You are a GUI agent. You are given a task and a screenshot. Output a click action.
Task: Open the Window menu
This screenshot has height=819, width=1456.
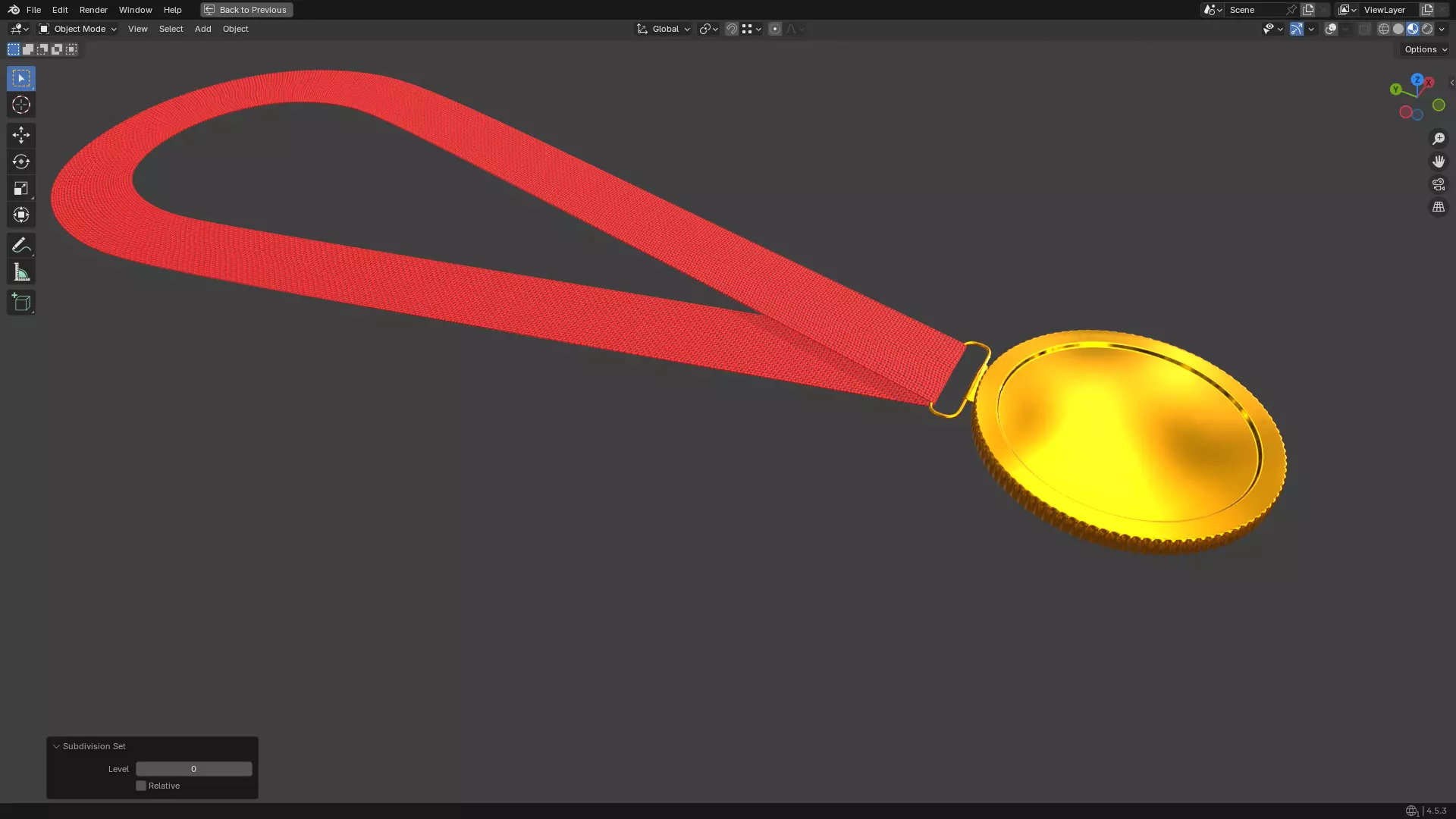136,10
